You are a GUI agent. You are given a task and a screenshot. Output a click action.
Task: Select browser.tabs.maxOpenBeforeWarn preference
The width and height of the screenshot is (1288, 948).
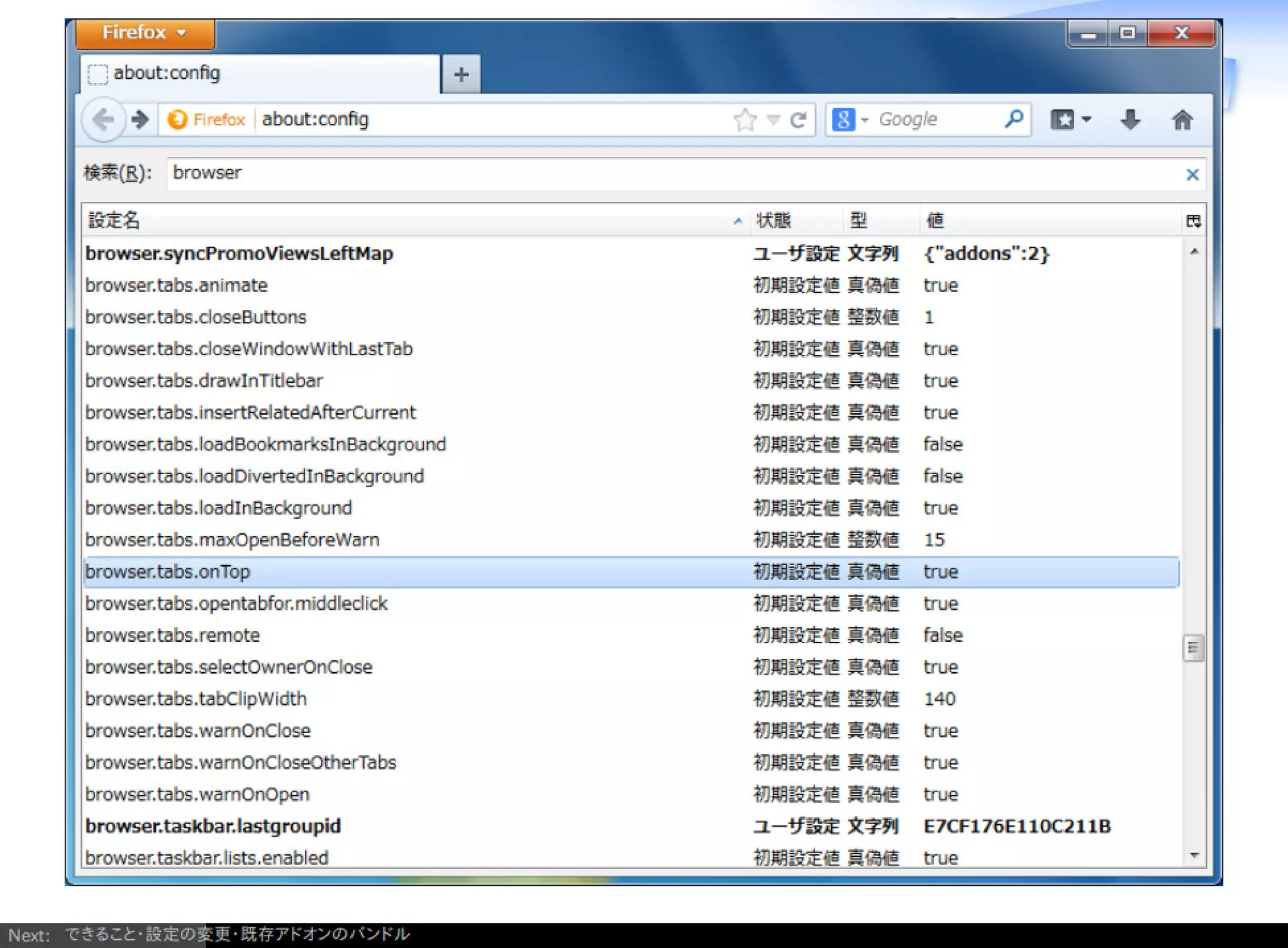coord(631,540)
